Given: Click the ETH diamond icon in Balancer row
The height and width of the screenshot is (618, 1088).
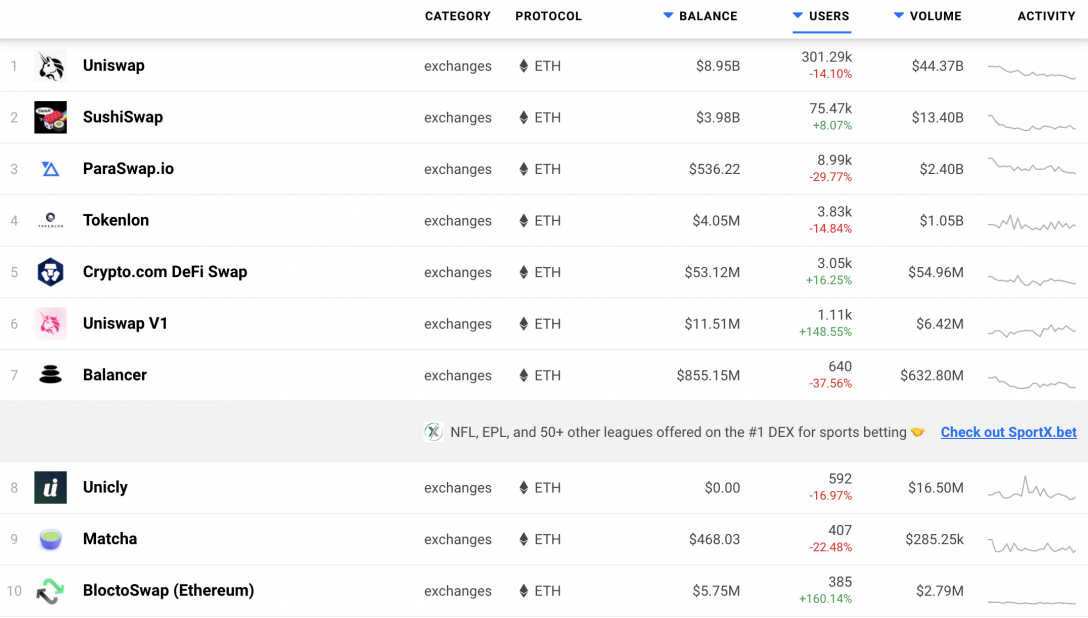Looking at the screenshot, I should [x=524, y=375].
